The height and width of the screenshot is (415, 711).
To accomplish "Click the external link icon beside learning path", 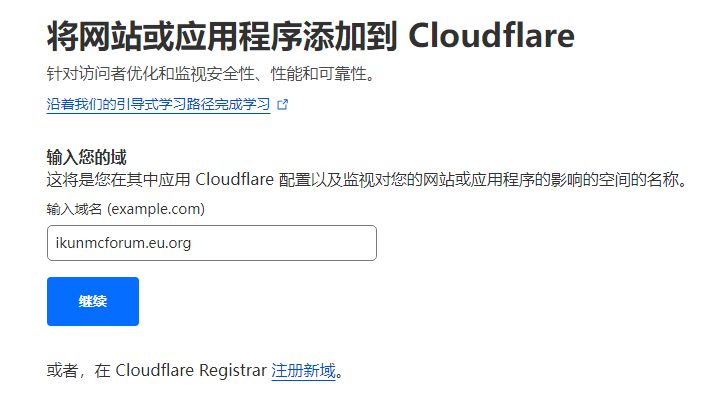I will click(x=282, y=104).
